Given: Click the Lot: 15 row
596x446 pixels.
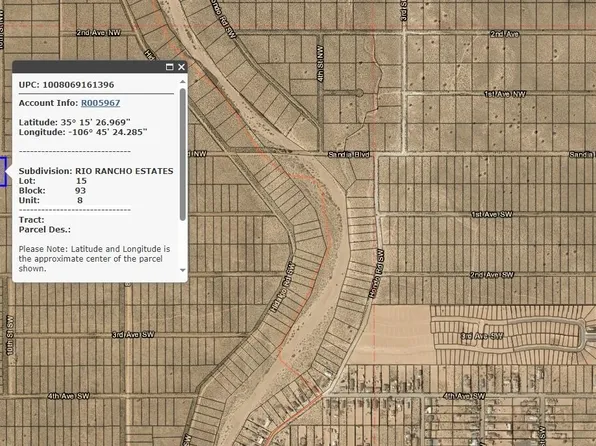Looking at the screenshot, I should pyautogui.click(x=53, y=181).
